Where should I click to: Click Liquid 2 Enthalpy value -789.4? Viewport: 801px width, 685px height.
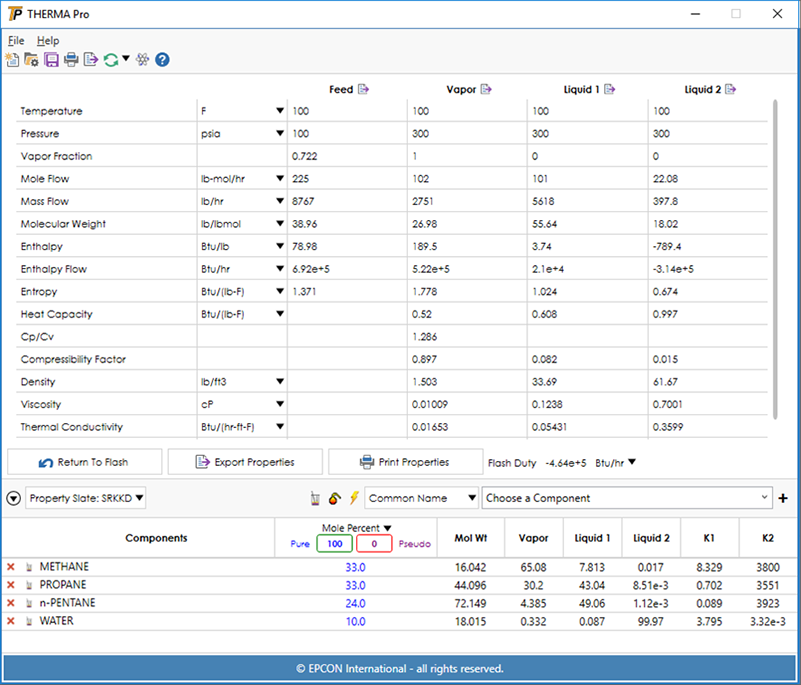click(667, 246)
